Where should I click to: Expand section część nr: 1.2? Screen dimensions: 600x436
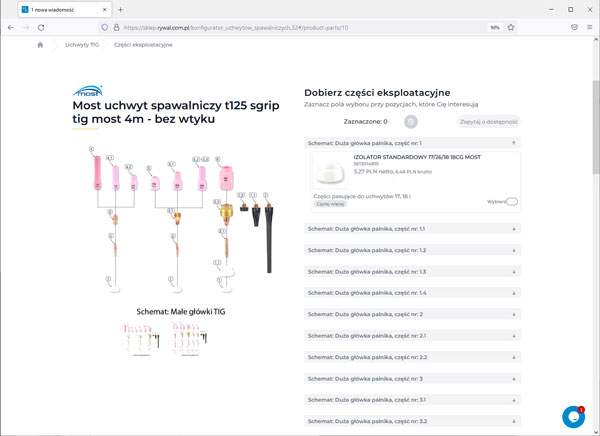pos(412,250)
